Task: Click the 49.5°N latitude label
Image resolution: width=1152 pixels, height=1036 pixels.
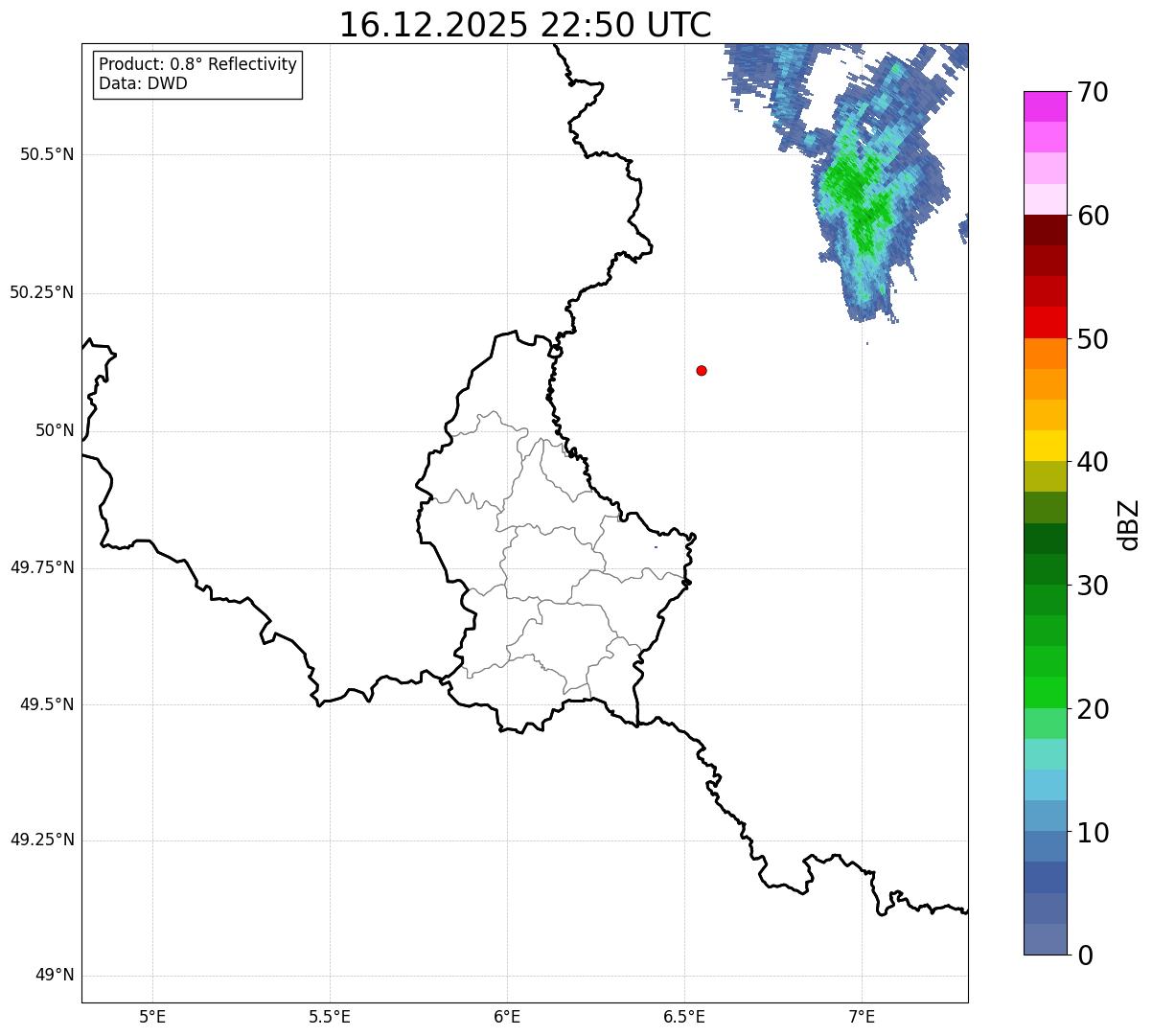Action: [x=47, y=704]
